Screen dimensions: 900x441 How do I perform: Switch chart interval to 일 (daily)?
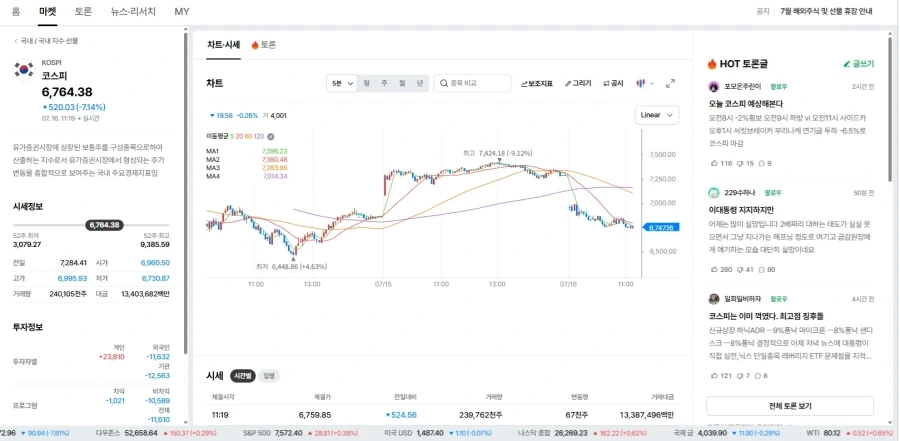366,83
